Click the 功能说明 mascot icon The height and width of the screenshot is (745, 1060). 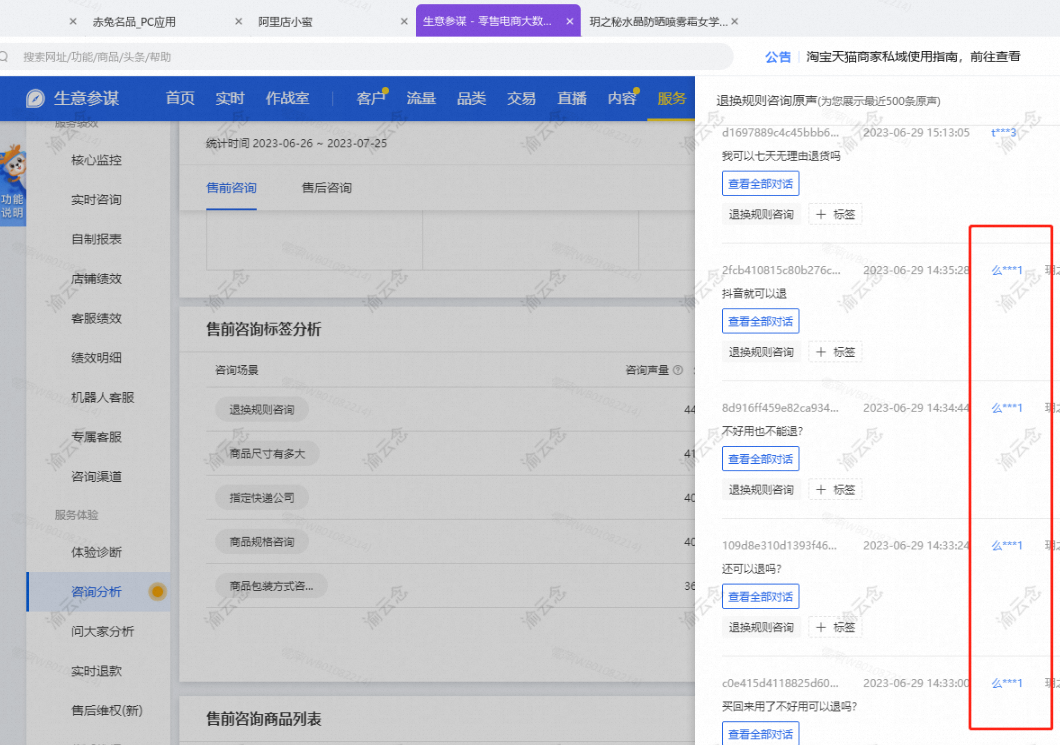(12, 185)
